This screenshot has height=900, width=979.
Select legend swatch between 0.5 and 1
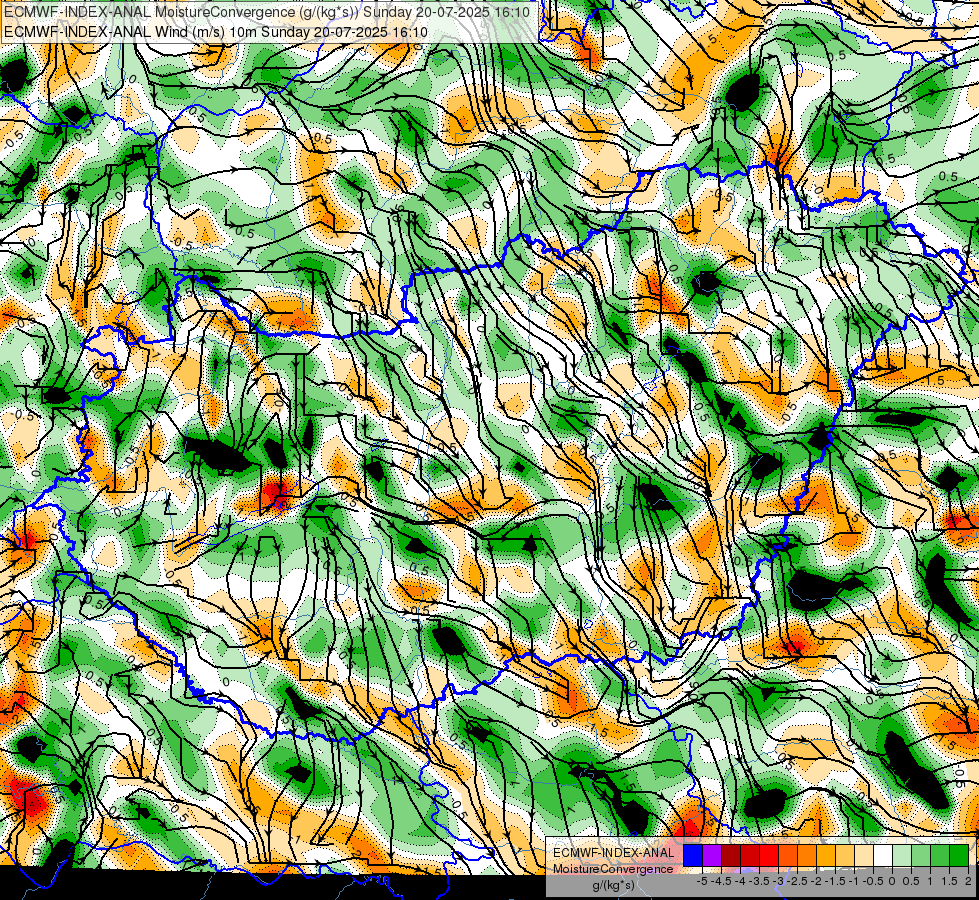[921, 855]
